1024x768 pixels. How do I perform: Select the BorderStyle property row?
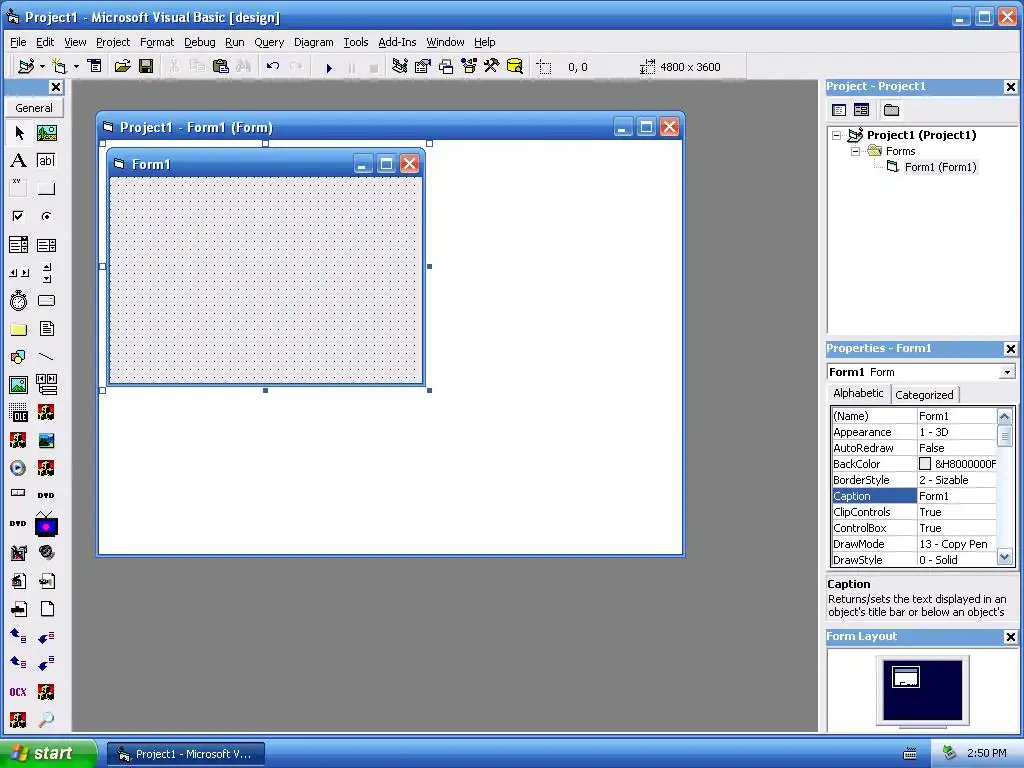pos(914,480)
